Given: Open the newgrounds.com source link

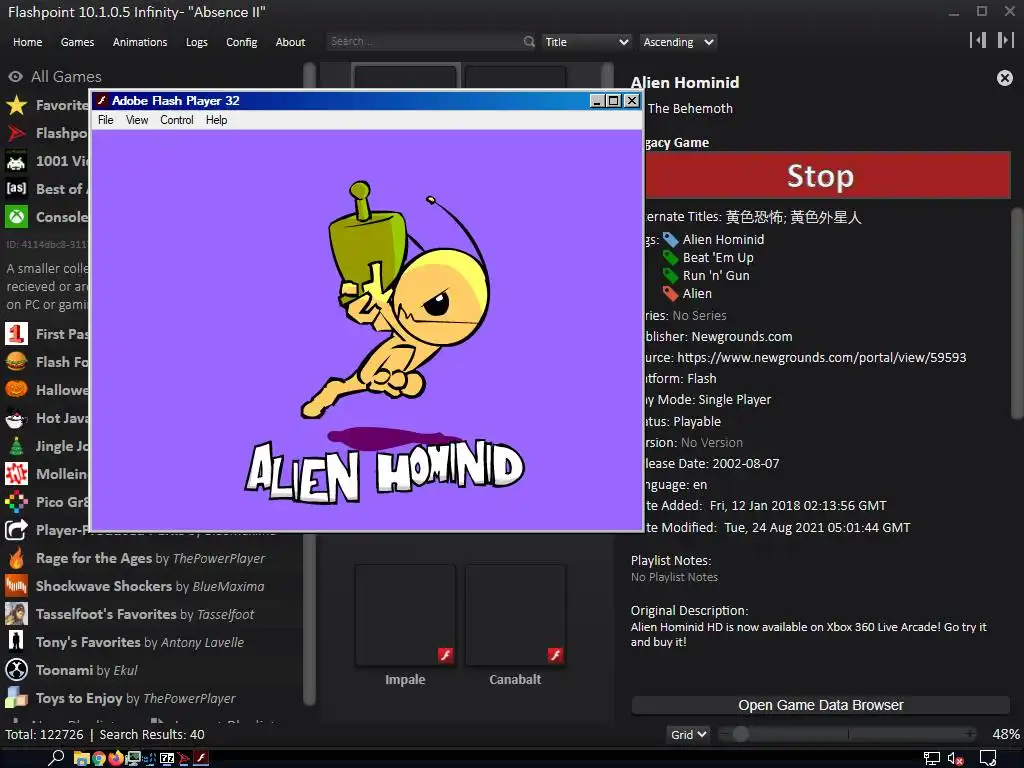Looking at the screenshot, I should [x=822, y=358].
